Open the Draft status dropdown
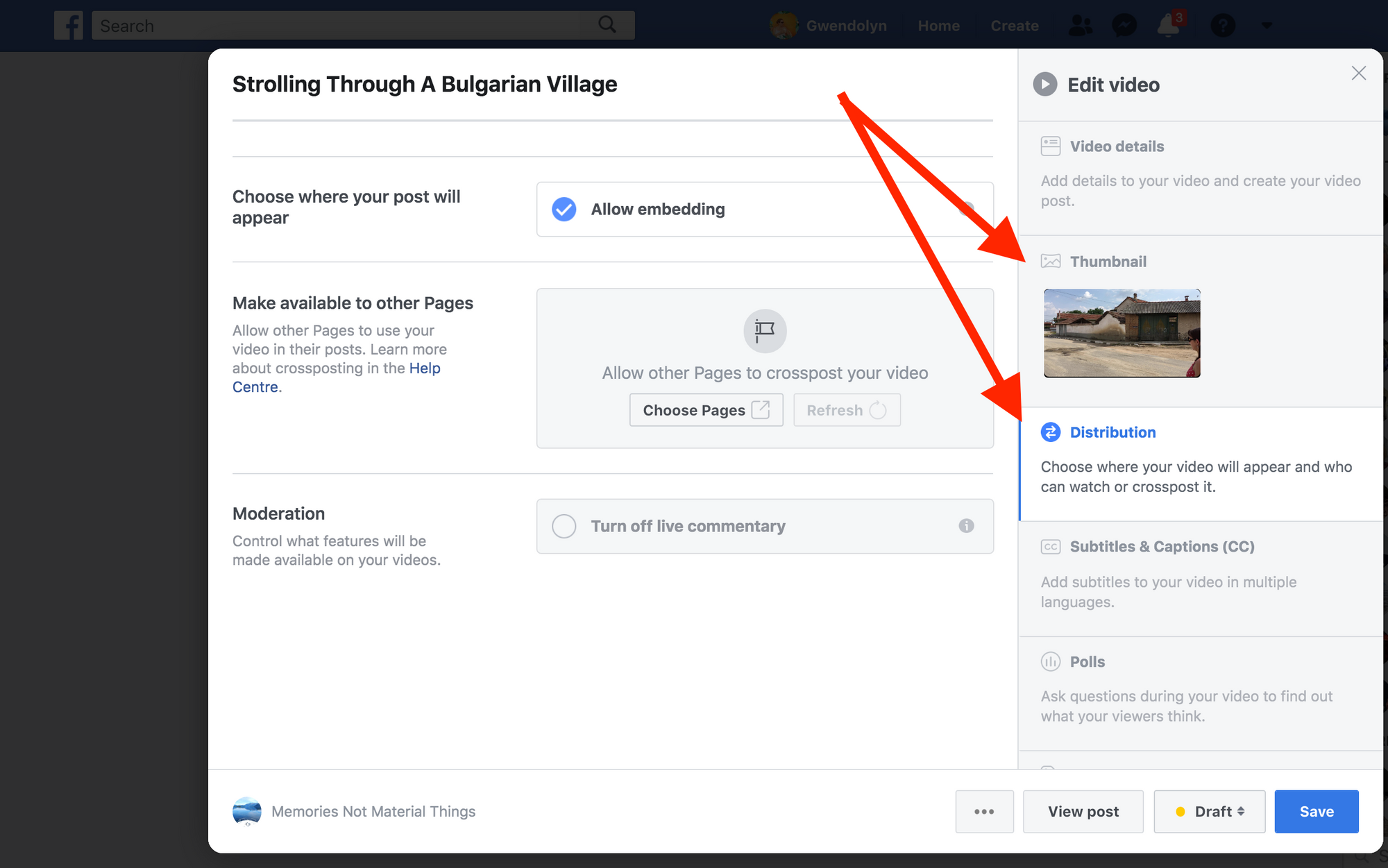Image resolution: width=1388 pixels, height=868 pixels. 1209,811
